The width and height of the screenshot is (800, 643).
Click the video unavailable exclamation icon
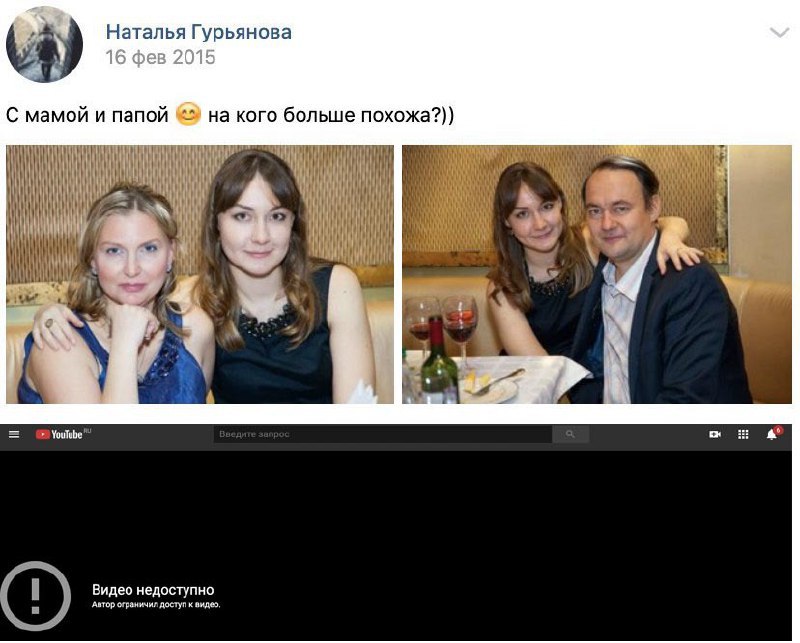35,596
